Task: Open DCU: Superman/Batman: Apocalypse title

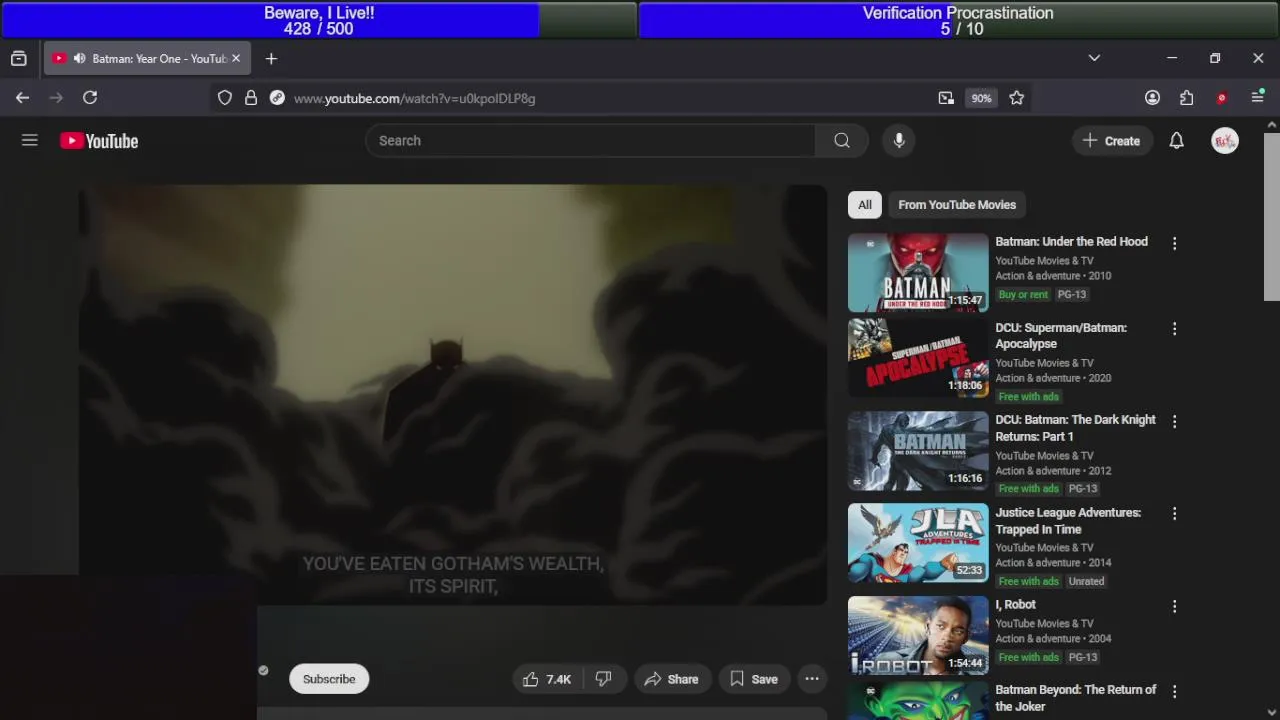Action: coord(1061,336)
